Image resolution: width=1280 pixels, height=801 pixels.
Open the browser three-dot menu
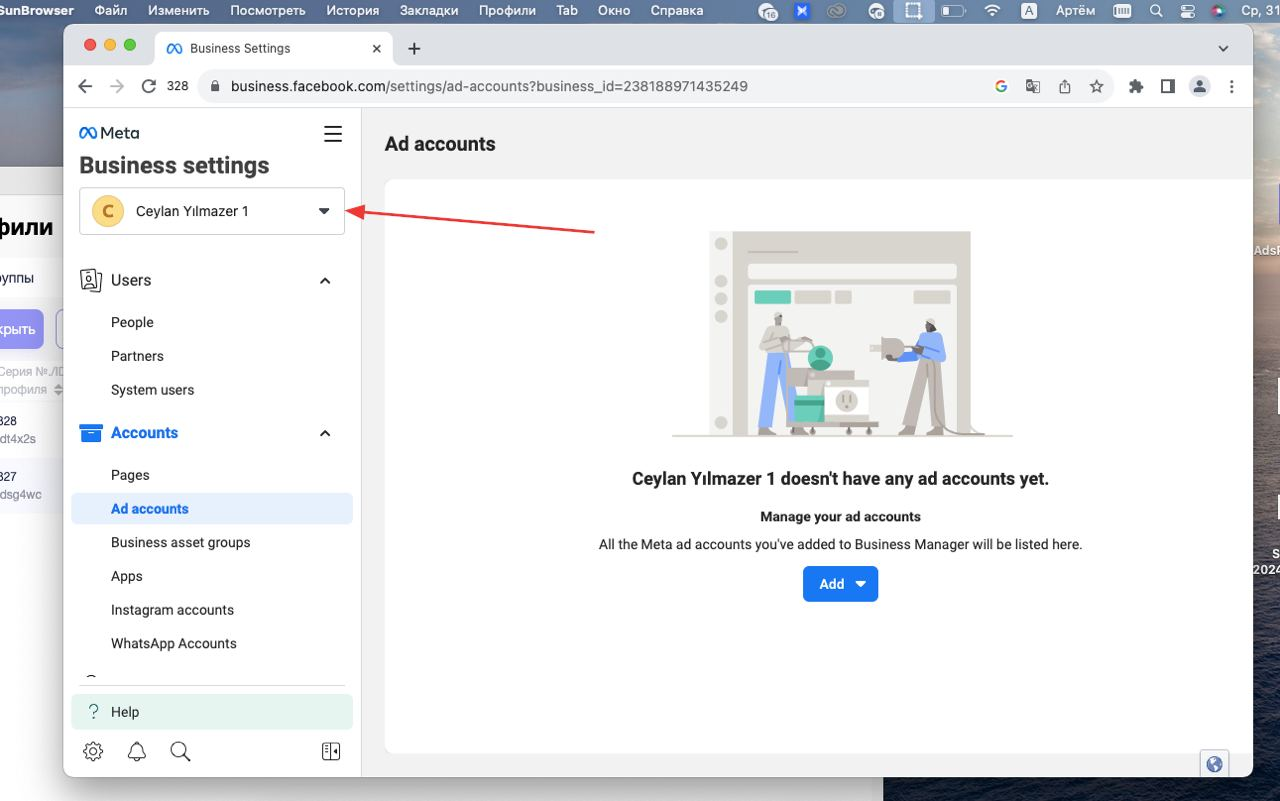pos(1232,86)
